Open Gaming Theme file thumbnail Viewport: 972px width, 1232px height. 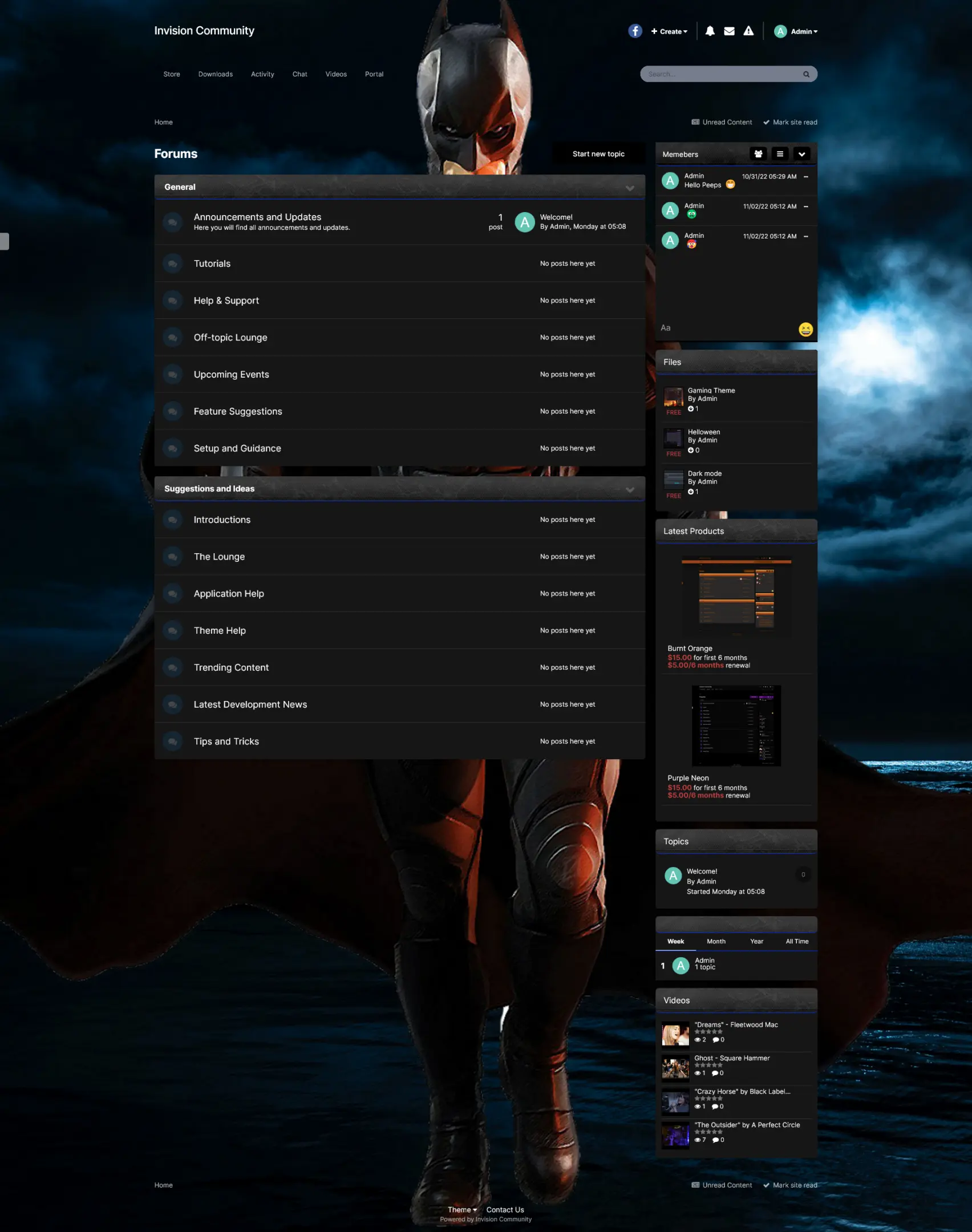(673, 397)
